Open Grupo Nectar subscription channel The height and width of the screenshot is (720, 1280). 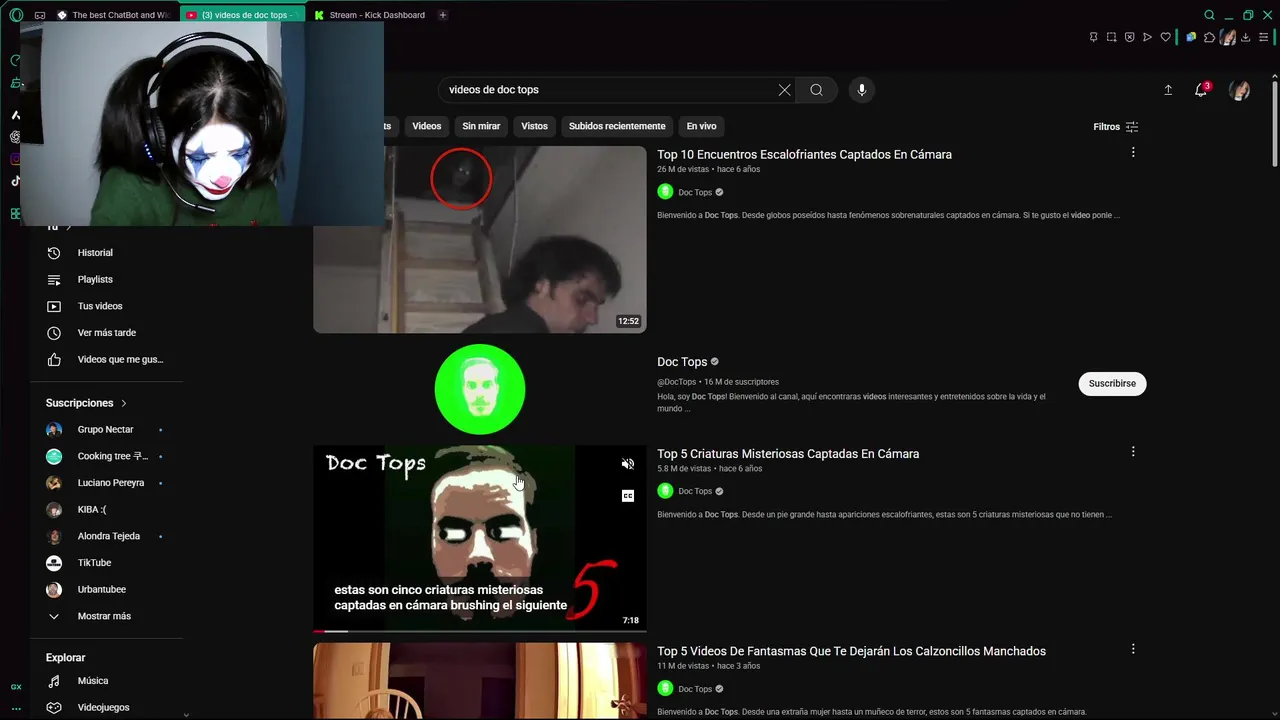coord(107,429)
